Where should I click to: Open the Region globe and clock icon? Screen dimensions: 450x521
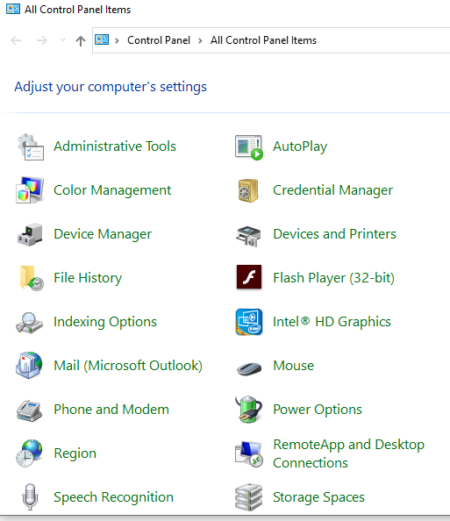pyautogui.click(x=29, y=453)
